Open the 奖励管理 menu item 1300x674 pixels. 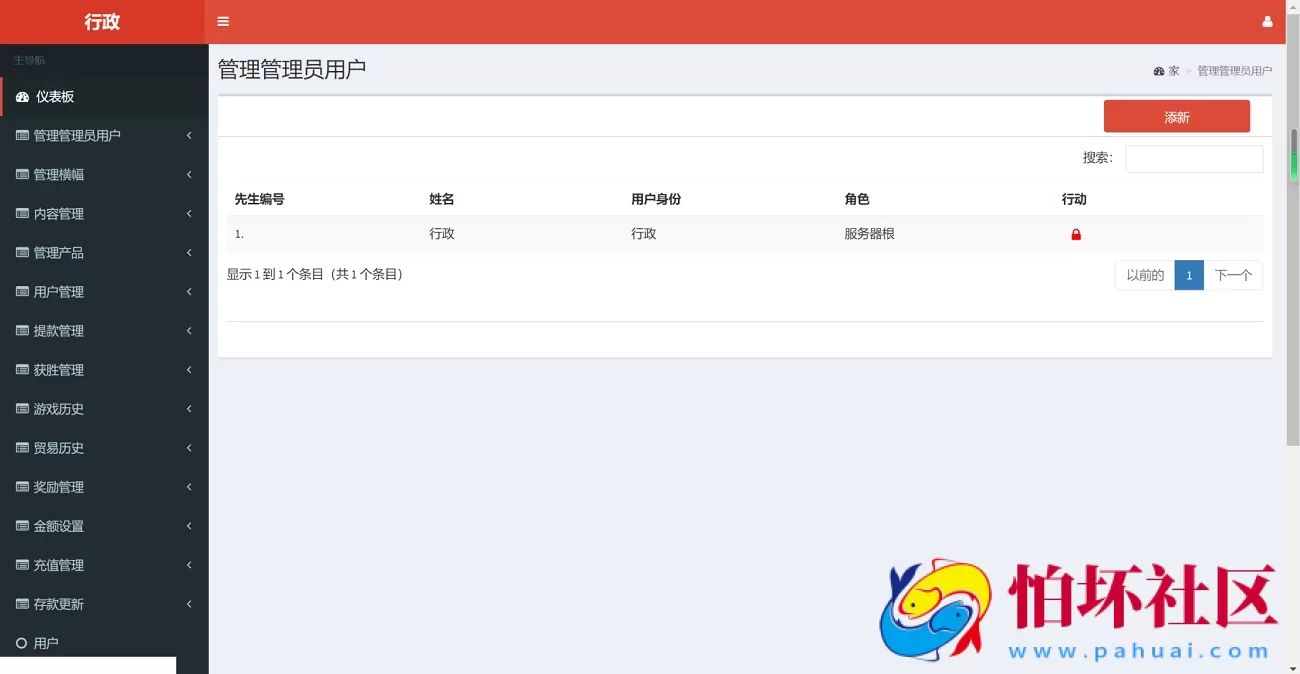(x=59, y=487)
